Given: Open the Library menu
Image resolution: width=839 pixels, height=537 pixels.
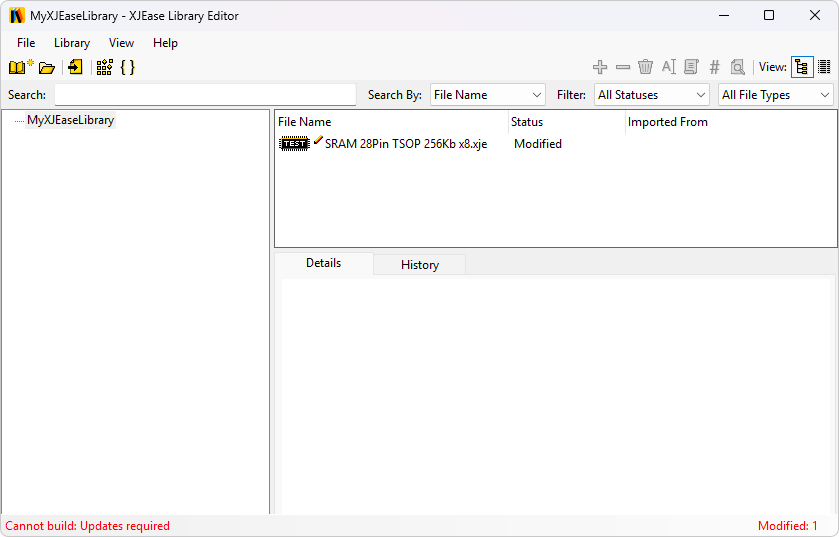Looking at the screenshot, I should click(72, 43).
